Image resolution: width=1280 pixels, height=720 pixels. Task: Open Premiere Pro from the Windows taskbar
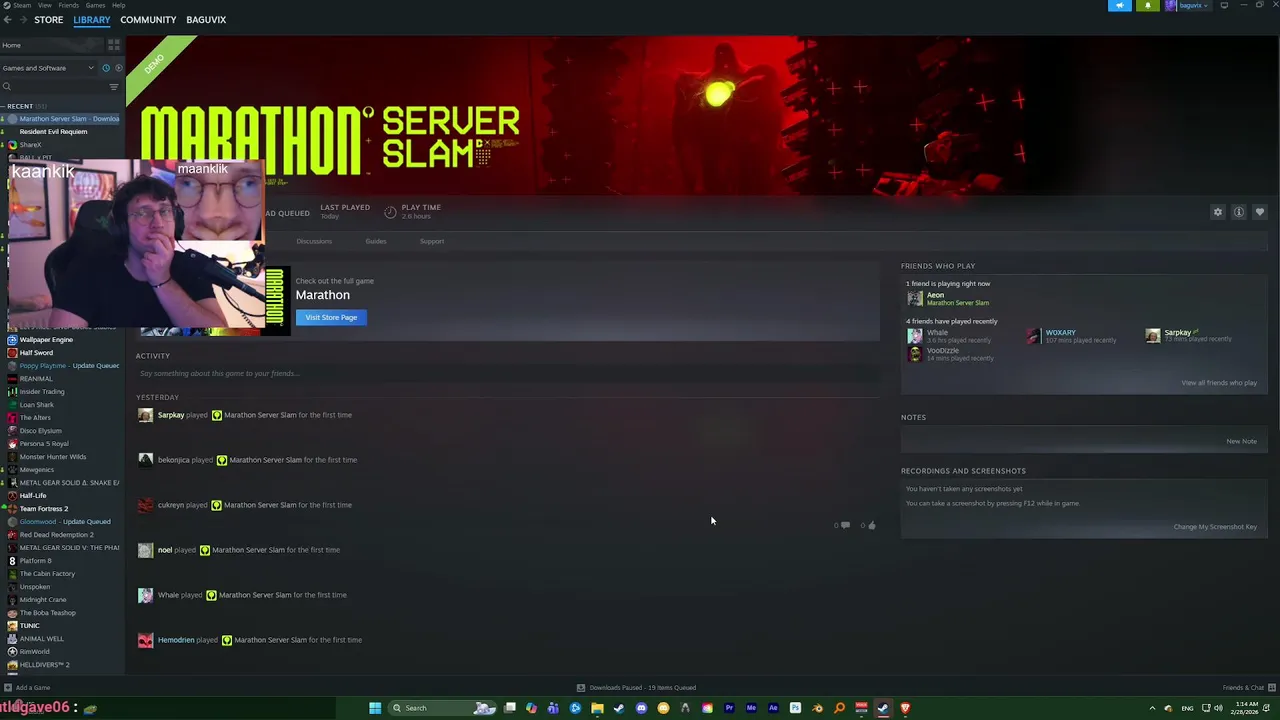pyautogui.click(x=729, y=708)
